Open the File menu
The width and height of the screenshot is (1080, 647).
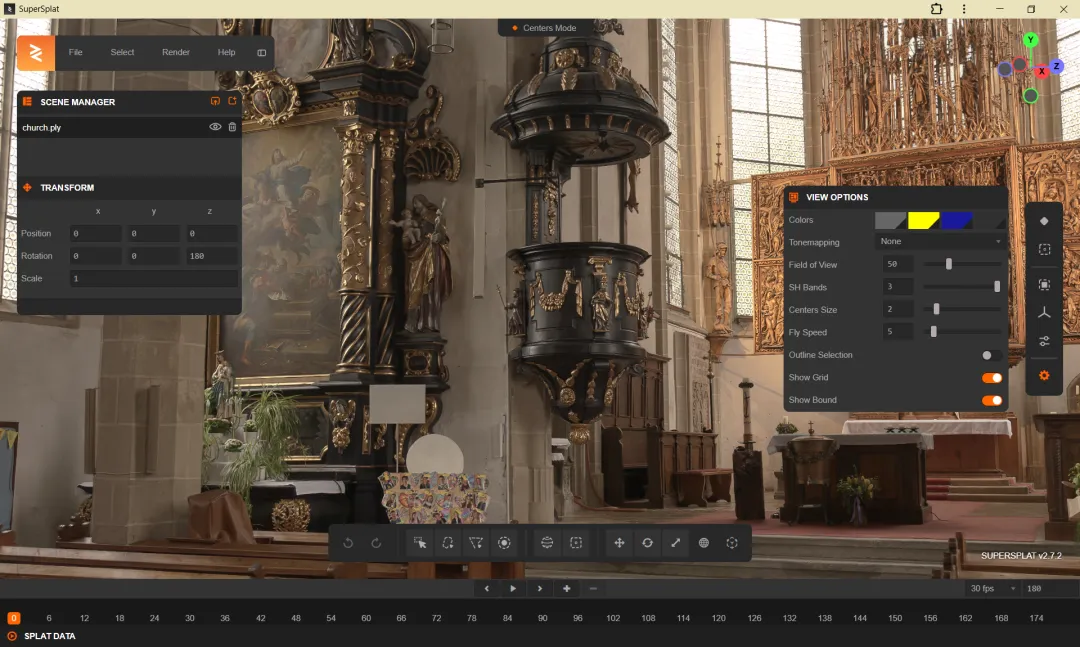pyautogui.click(x=76, y=52)
